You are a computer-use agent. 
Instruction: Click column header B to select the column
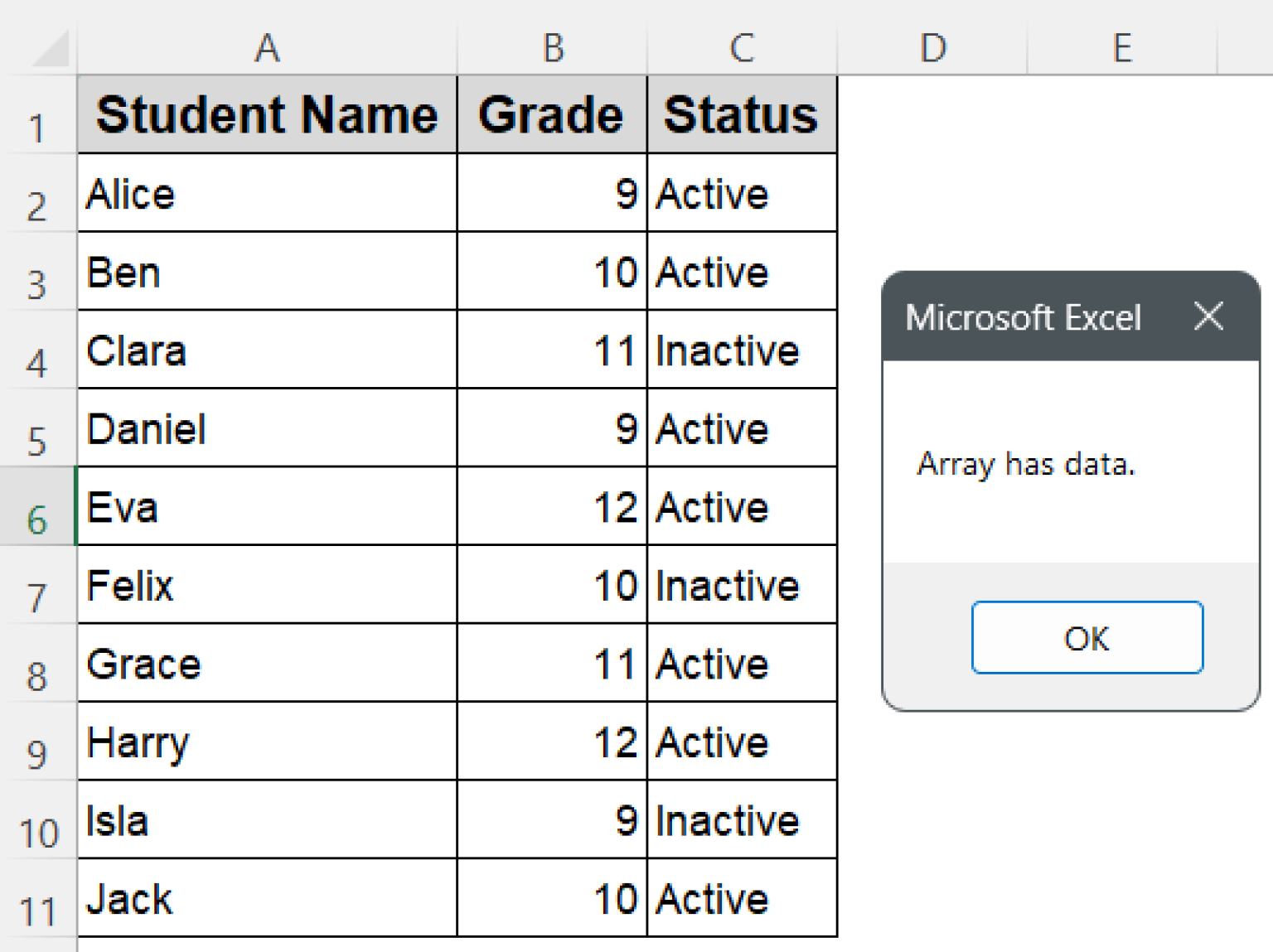click(x=551, y=47)
